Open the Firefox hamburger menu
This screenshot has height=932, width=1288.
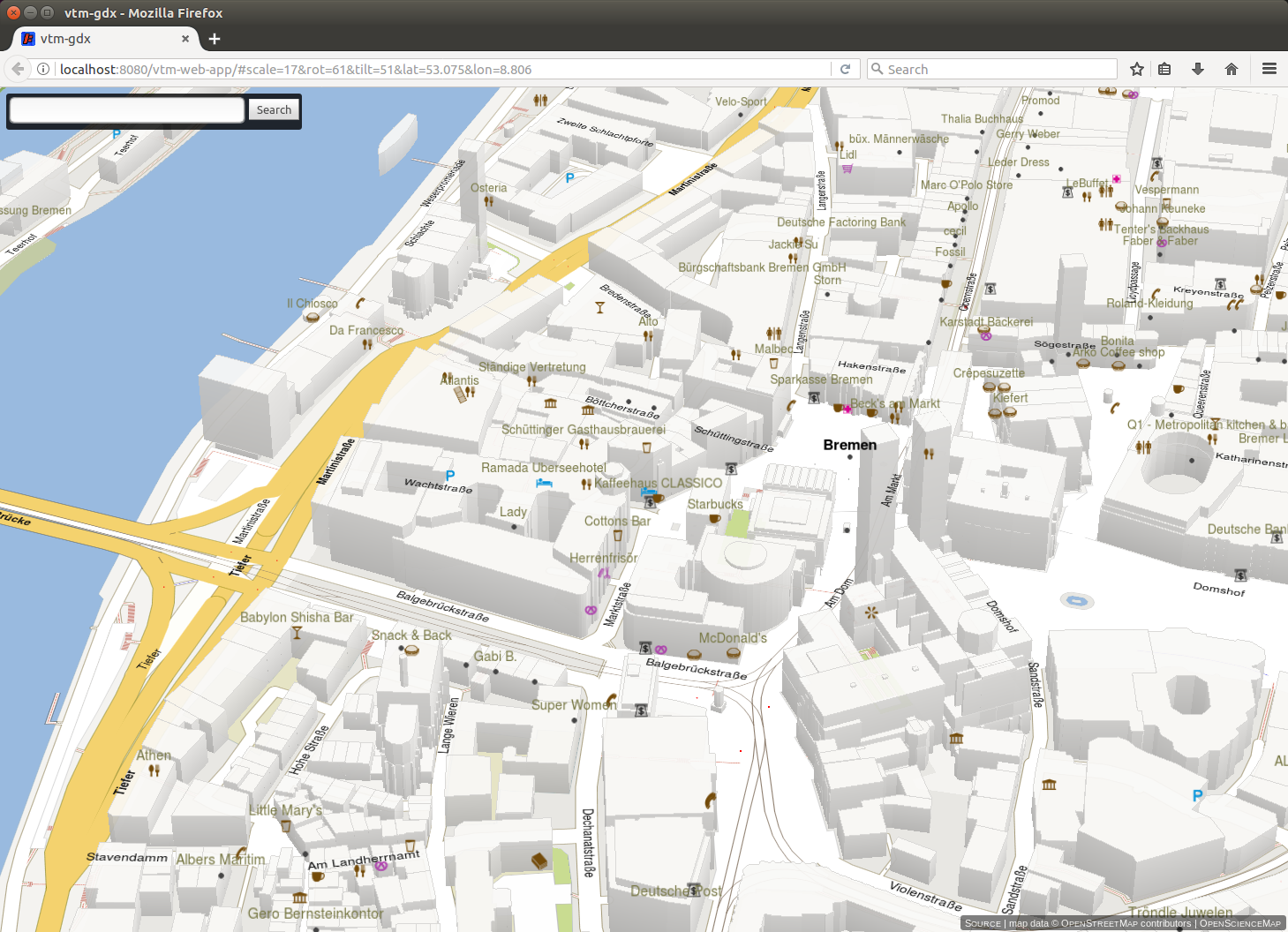[x=1269, y=69]
